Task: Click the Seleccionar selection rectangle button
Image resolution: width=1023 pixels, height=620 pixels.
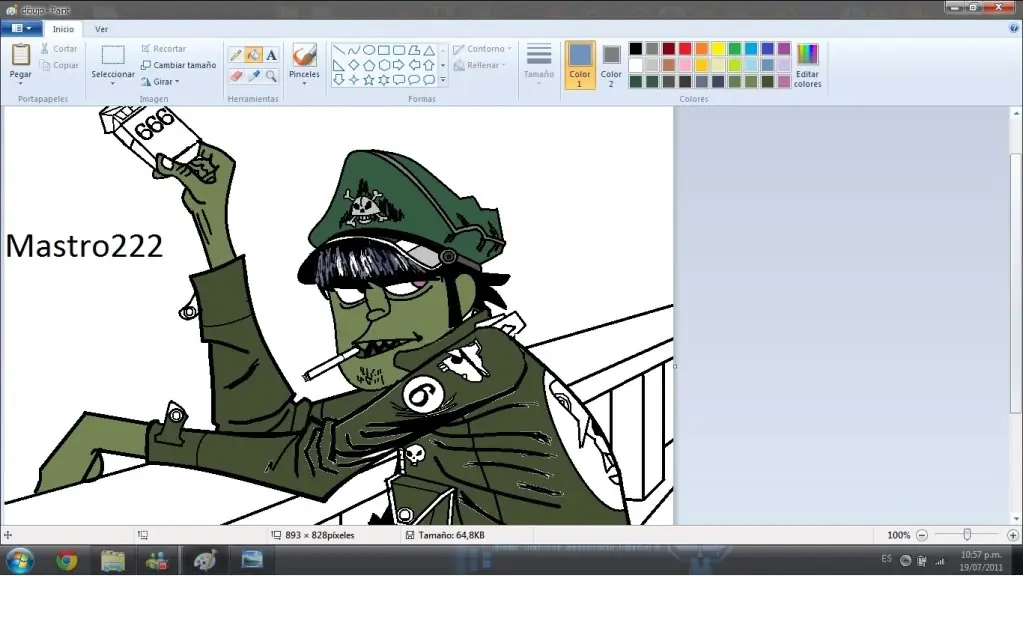Action: pyautogui.click(x=112, y=55)
